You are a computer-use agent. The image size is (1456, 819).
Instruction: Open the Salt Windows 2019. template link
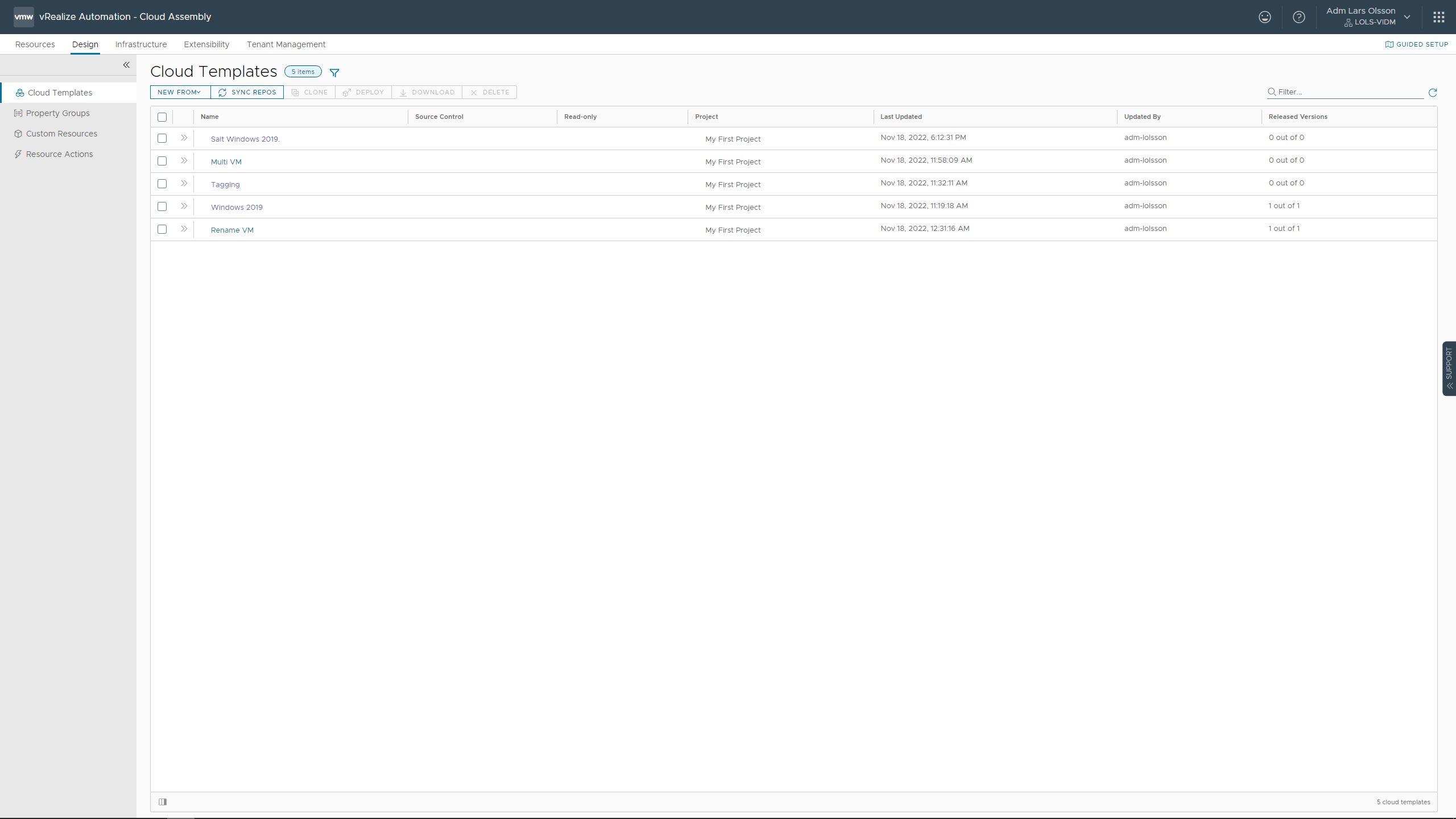click(245, 139)
